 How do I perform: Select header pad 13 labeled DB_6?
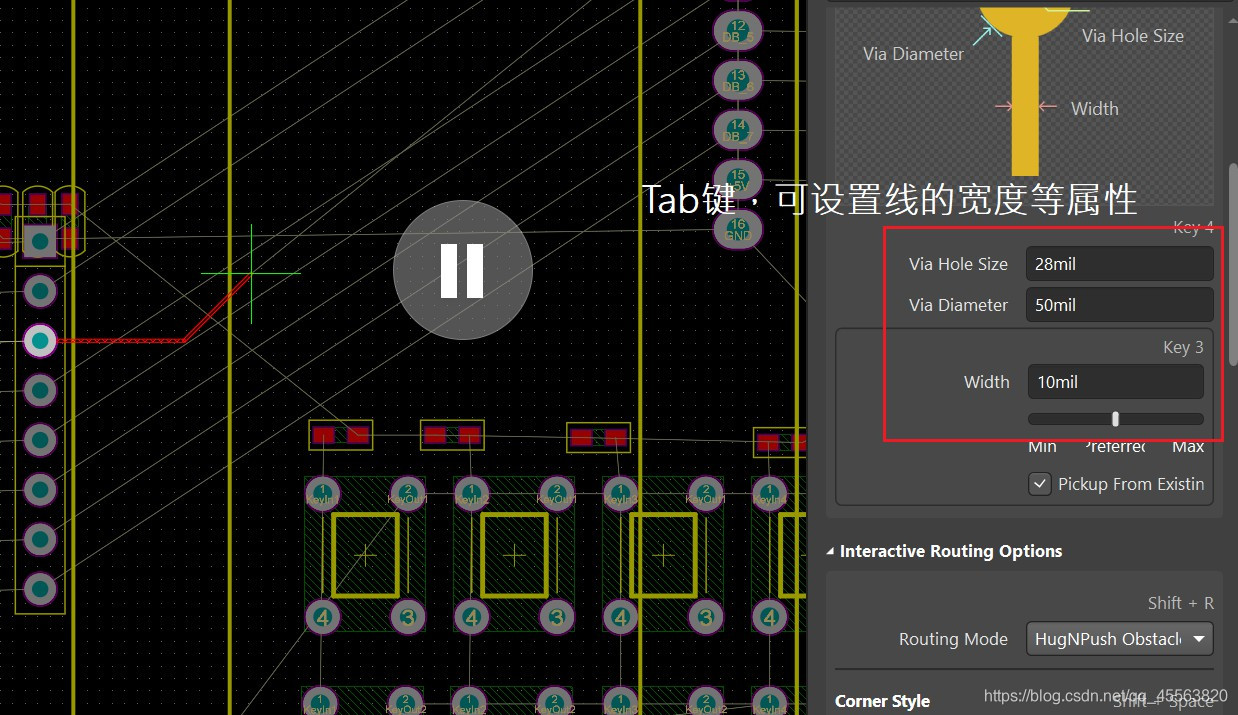click(x=738, y=81)
